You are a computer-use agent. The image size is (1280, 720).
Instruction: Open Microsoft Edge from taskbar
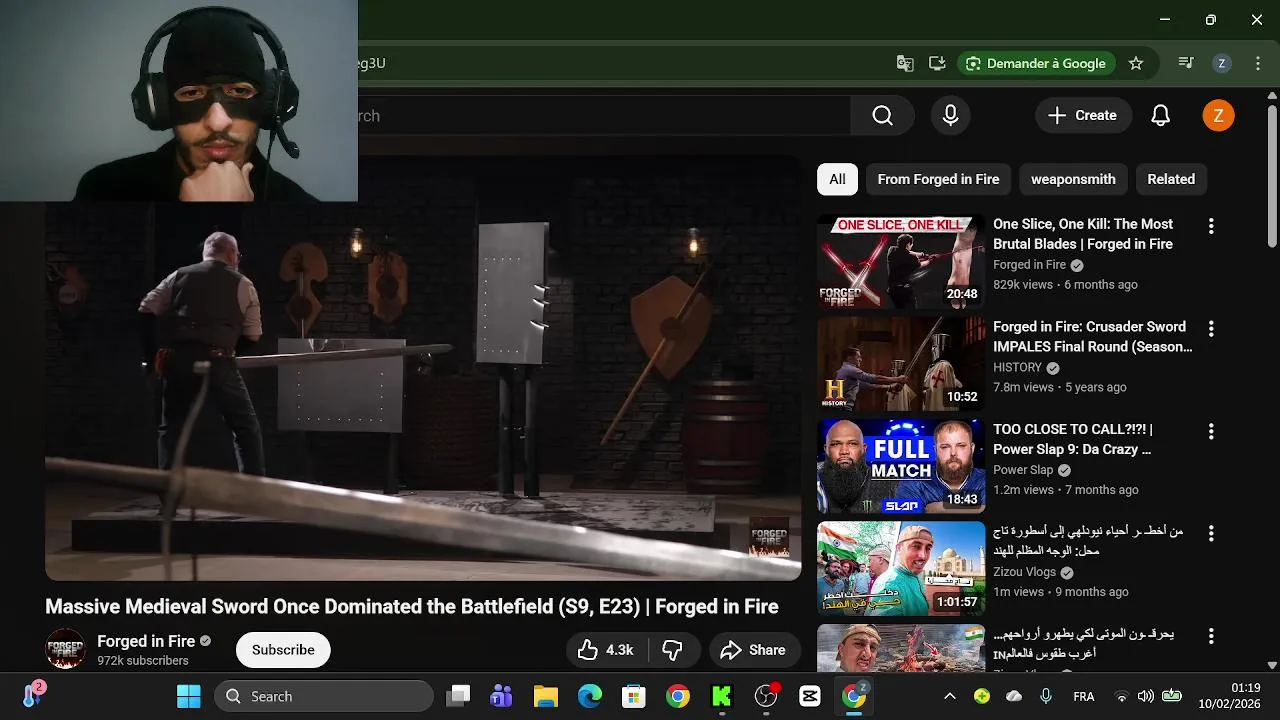point(590,696)
